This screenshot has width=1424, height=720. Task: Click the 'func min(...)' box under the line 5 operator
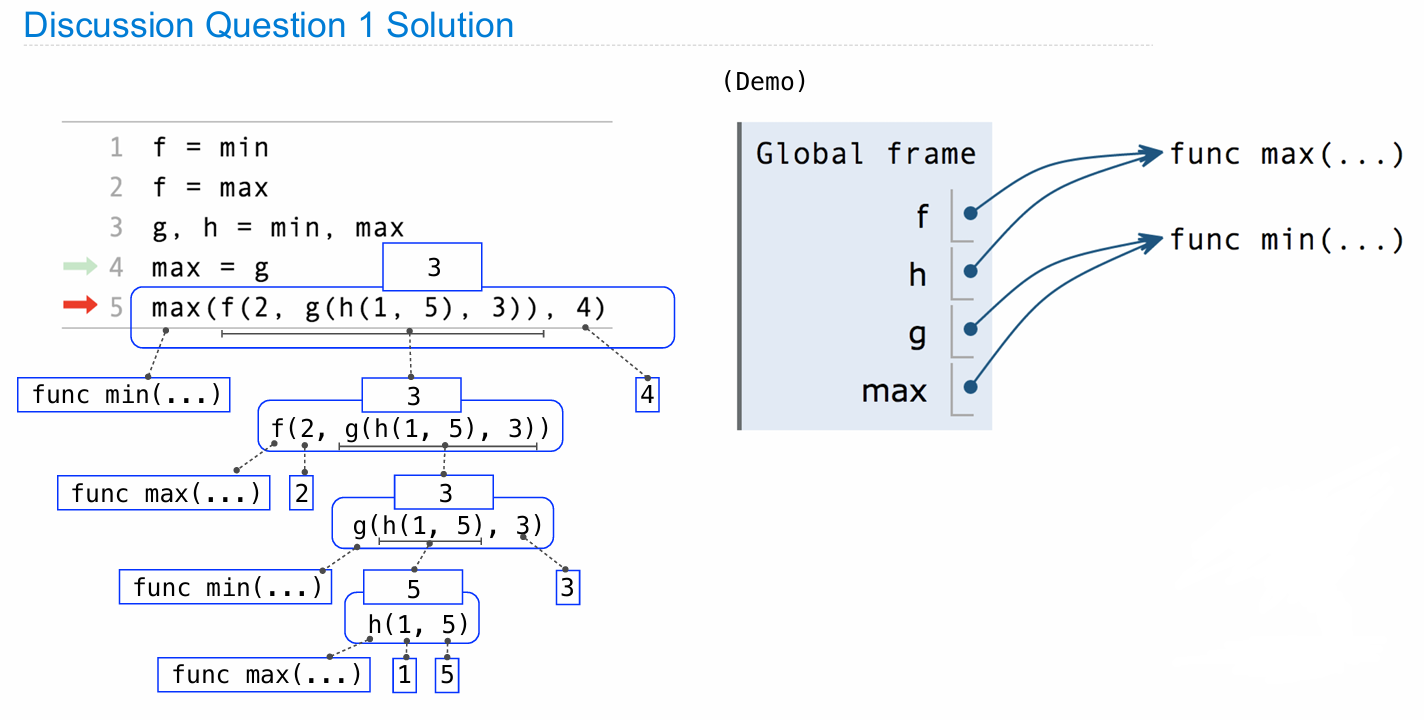(x=125, y=394)
